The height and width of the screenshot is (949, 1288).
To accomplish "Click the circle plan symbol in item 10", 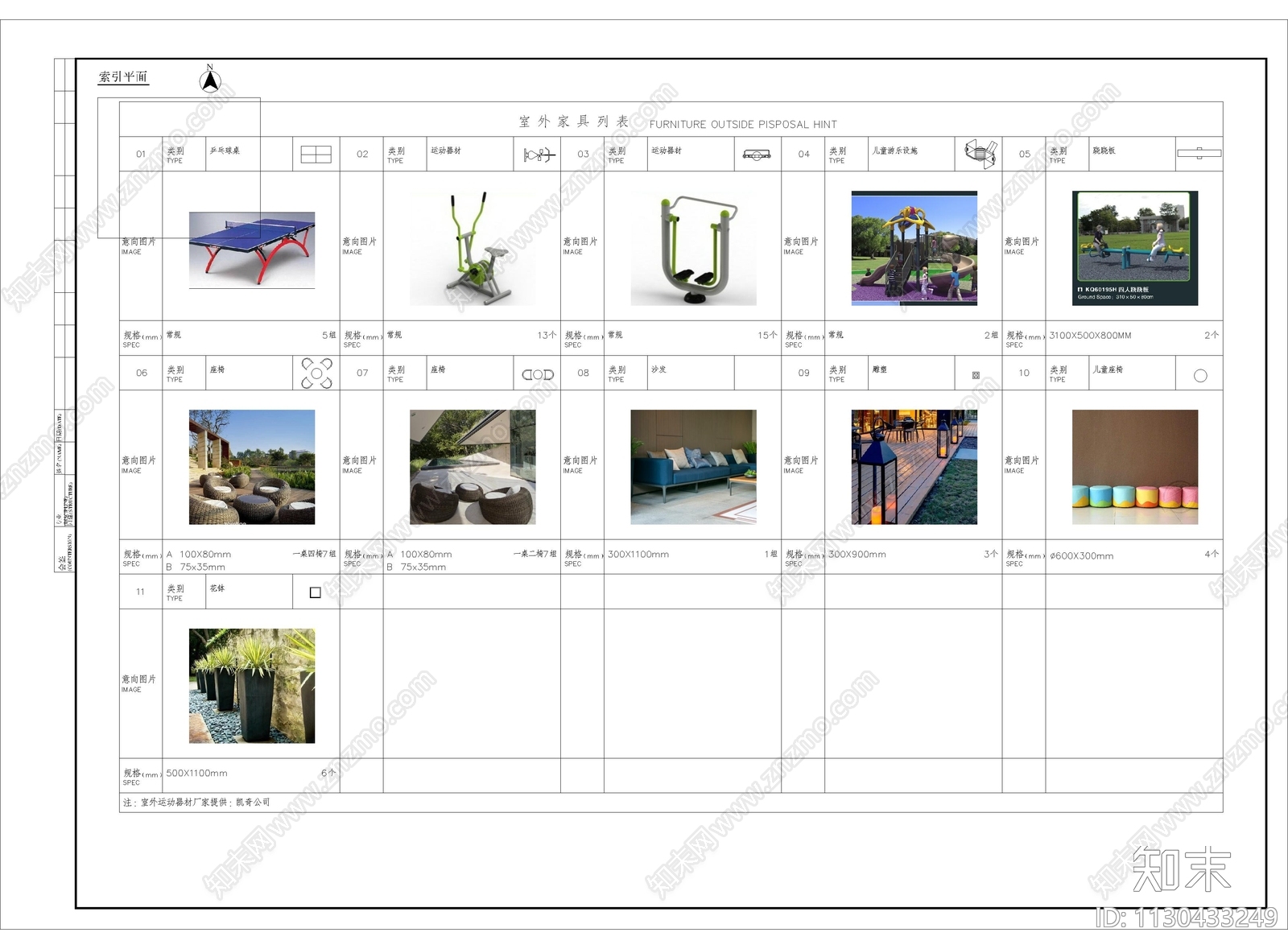I will [1200, 375].
